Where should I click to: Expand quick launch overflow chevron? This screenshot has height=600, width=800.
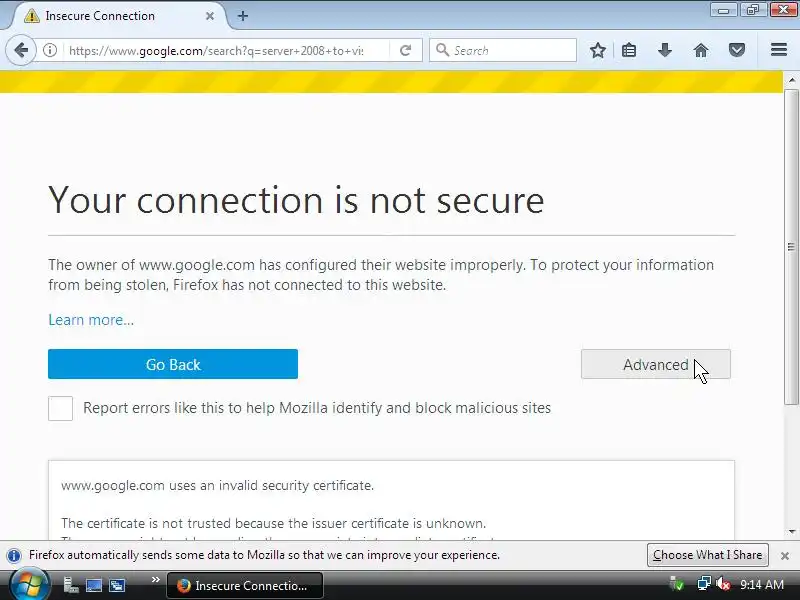coord(156,580)
